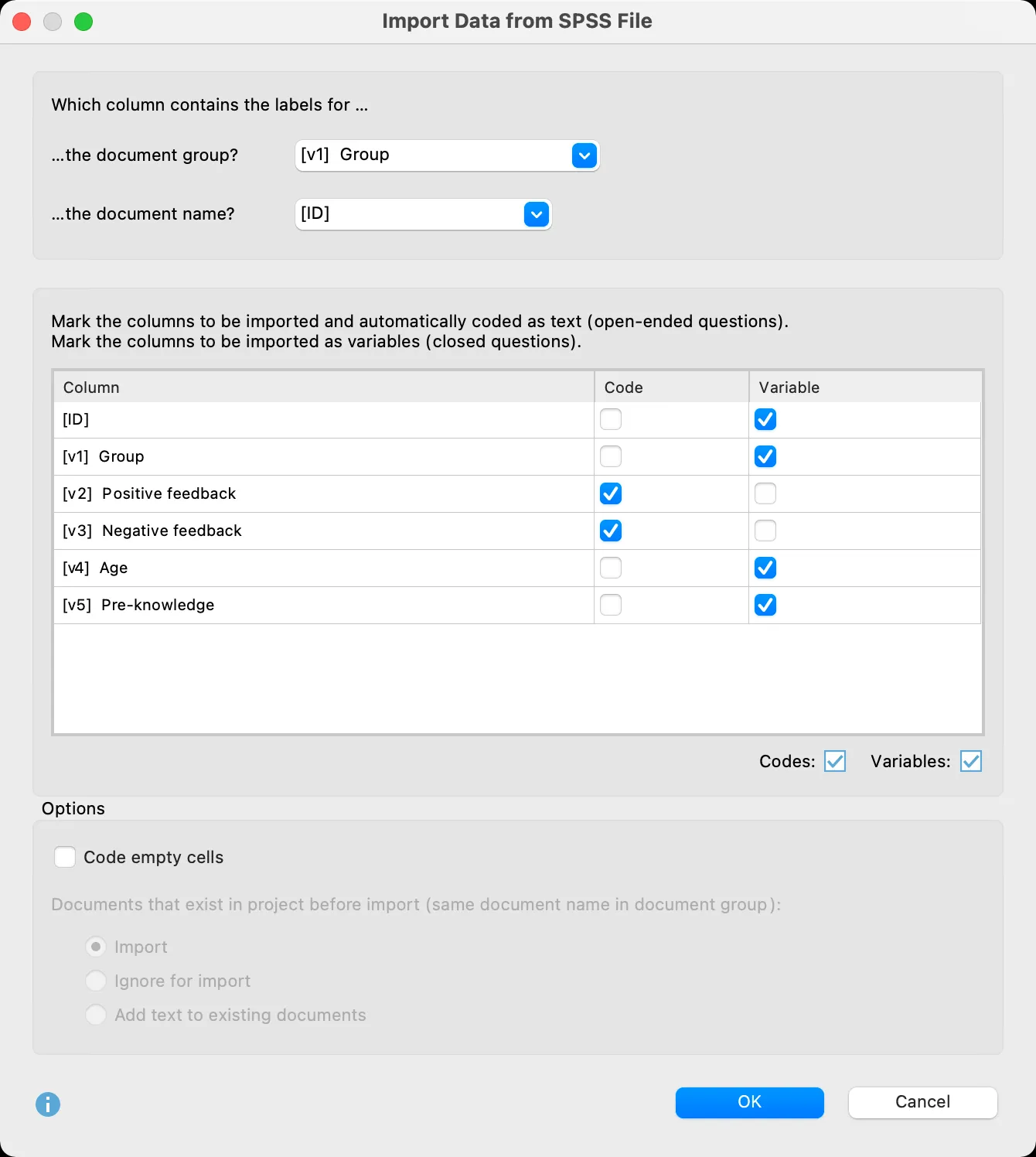This screenshot has height=1157, width=1036.
Task: Disable Variable for the [ID] column
Action: click(x=765, y=419)
